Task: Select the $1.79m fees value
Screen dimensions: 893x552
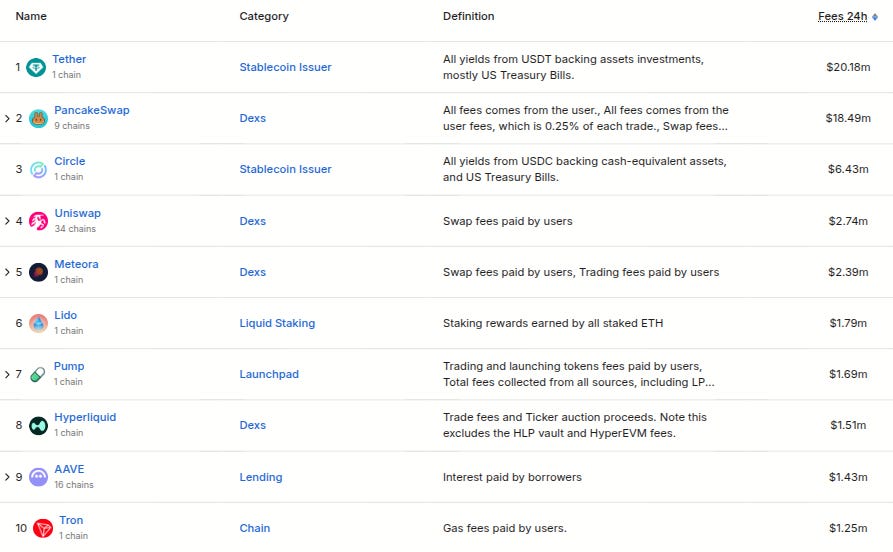Action: click(x=848, y=323)
